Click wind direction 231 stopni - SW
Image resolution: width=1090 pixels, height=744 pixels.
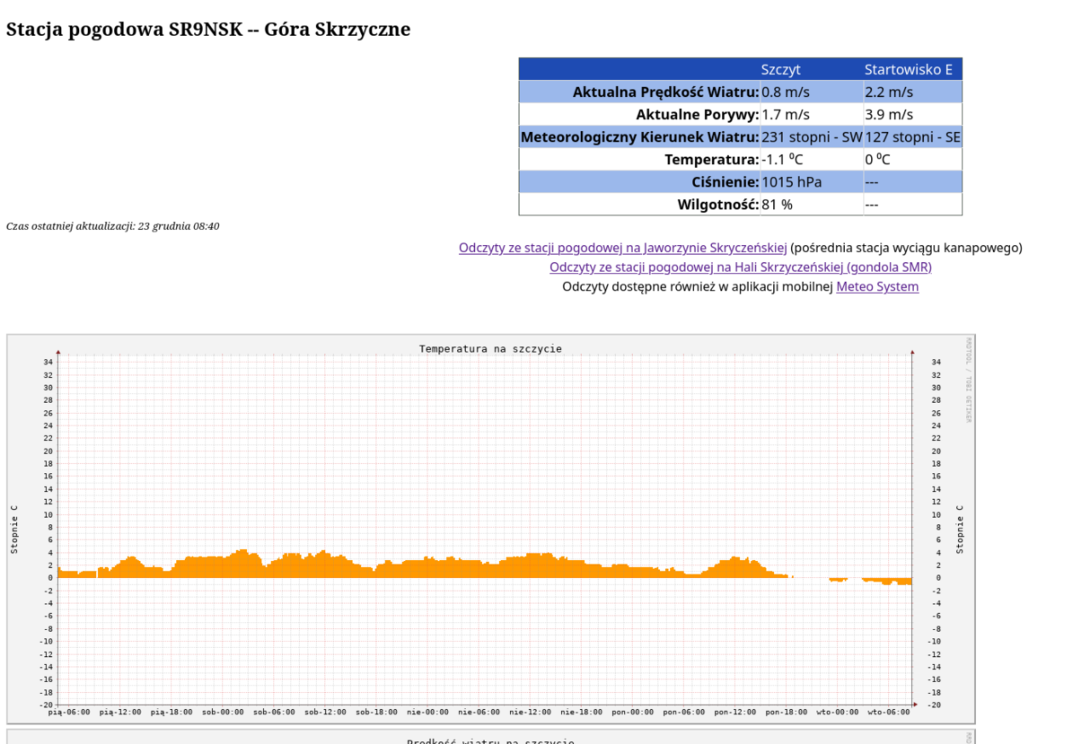[x=812, y=137]
